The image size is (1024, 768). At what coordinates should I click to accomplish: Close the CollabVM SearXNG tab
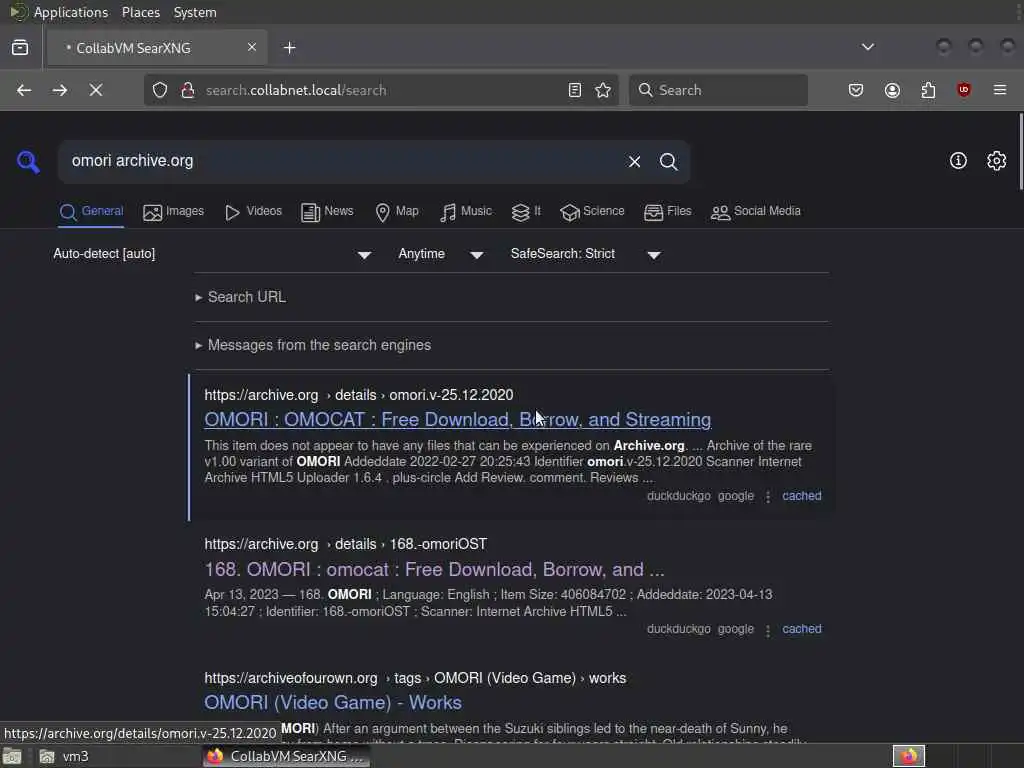(x=251, y=47)
